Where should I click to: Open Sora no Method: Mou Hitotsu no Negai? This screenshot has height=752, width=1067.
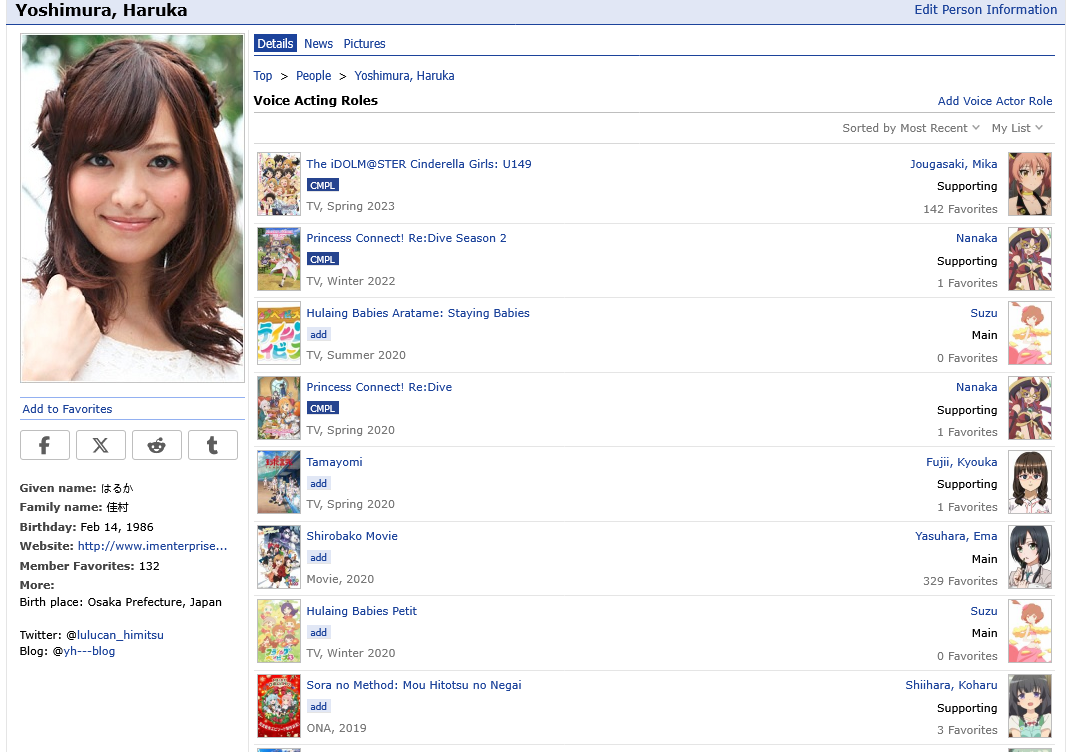coord(414,685)
